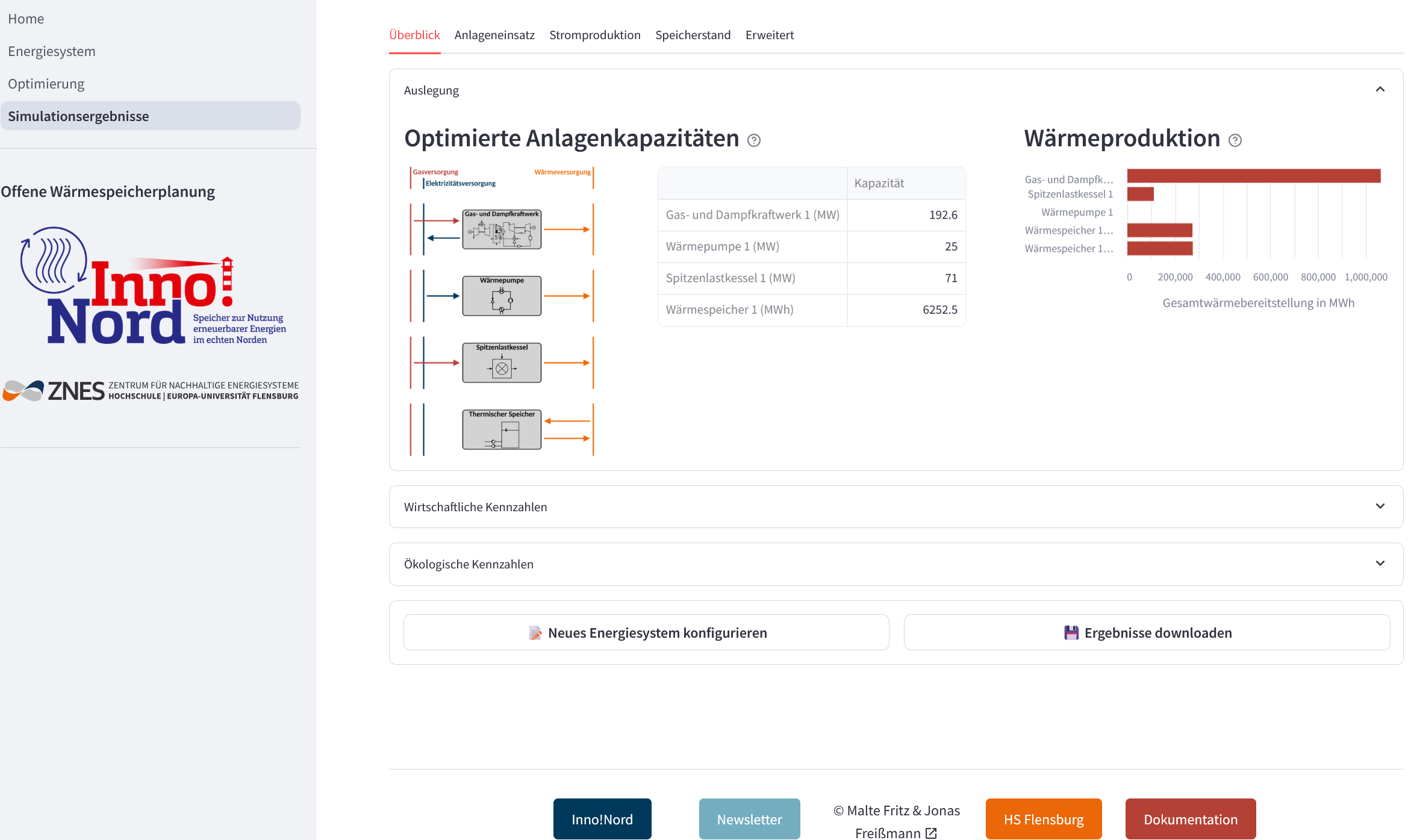Click the Spitzenlastkessel 1 chart bar
The height and width of the screenshot is (840, 1408).
pos(1141,194)
